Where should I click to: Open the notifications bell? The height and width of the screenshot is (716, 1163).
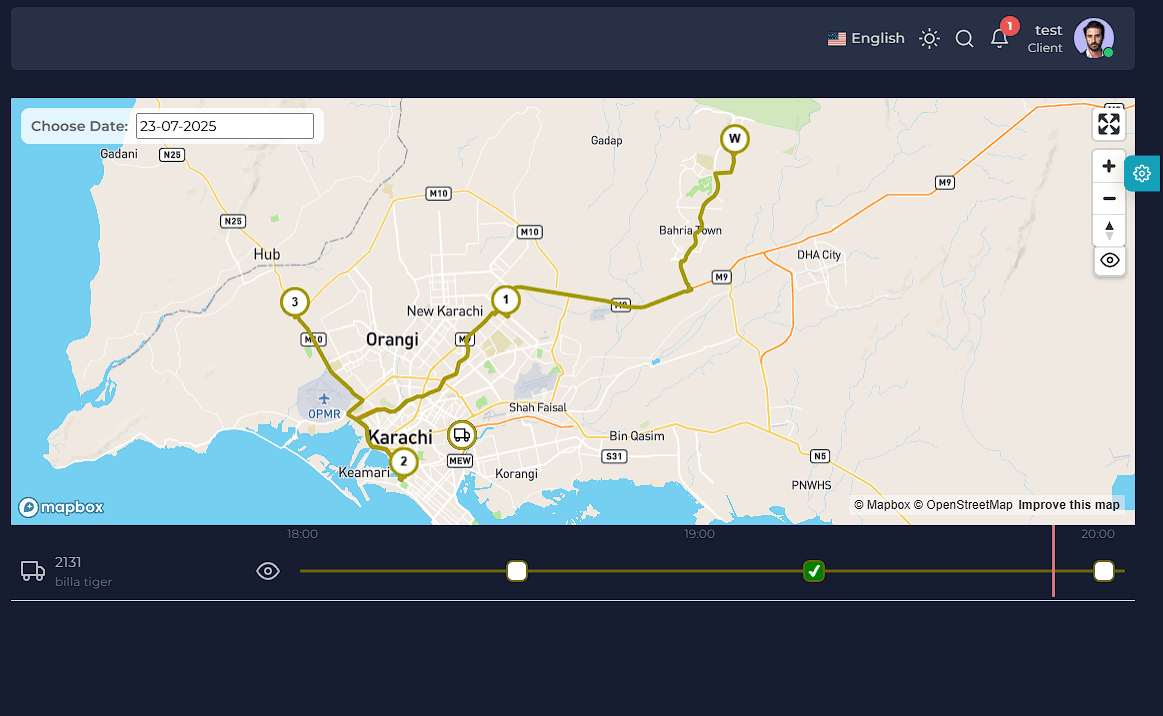click(999, 39)
